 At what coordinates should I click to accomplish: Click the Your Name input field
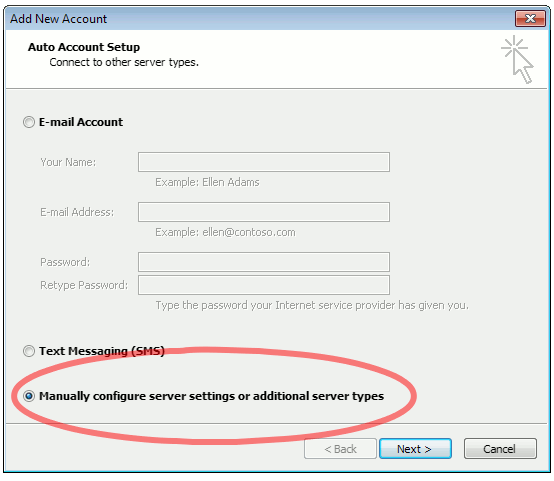[264, 162]
